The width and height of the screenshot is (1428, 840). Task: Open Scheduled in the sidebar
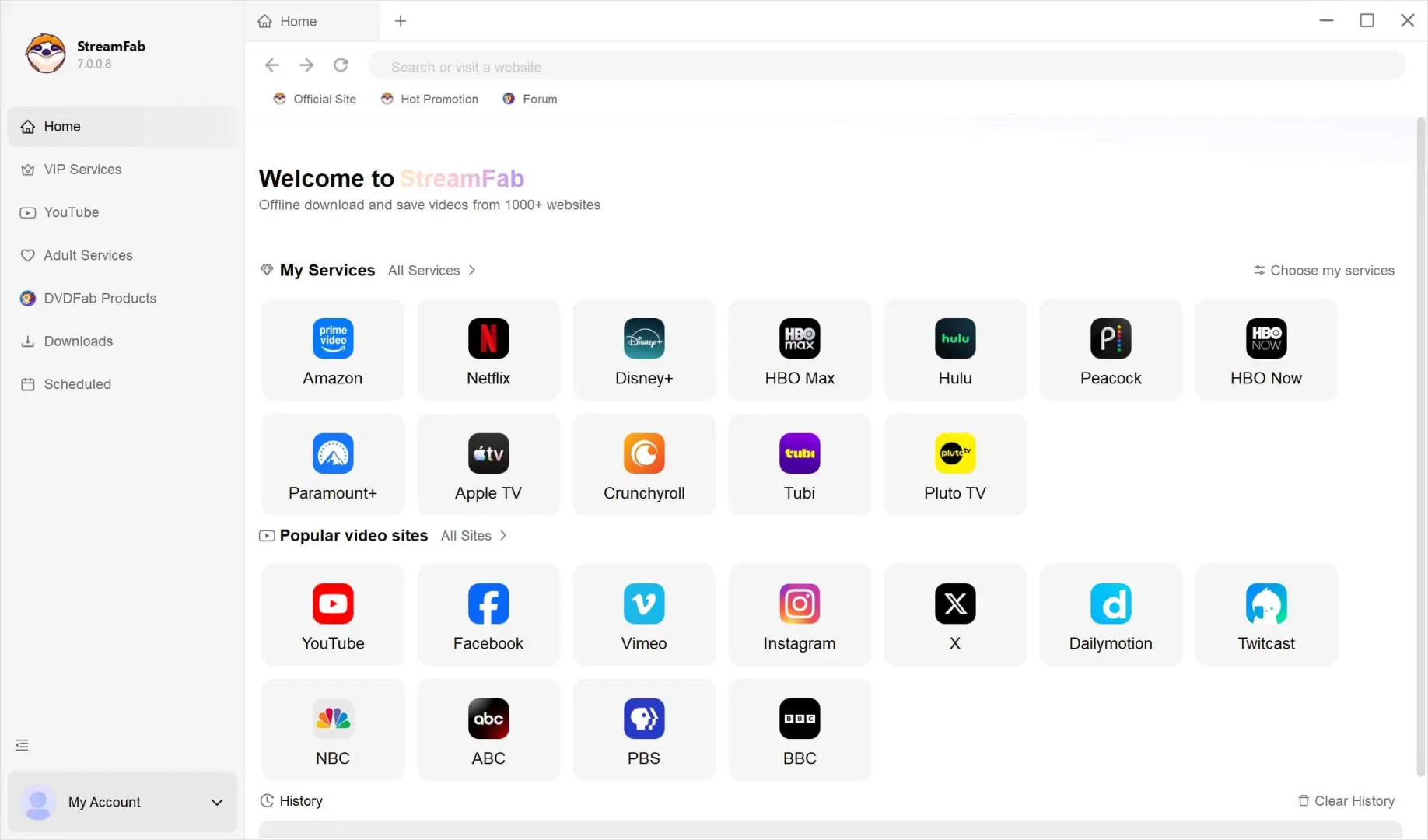click(123, 384)
